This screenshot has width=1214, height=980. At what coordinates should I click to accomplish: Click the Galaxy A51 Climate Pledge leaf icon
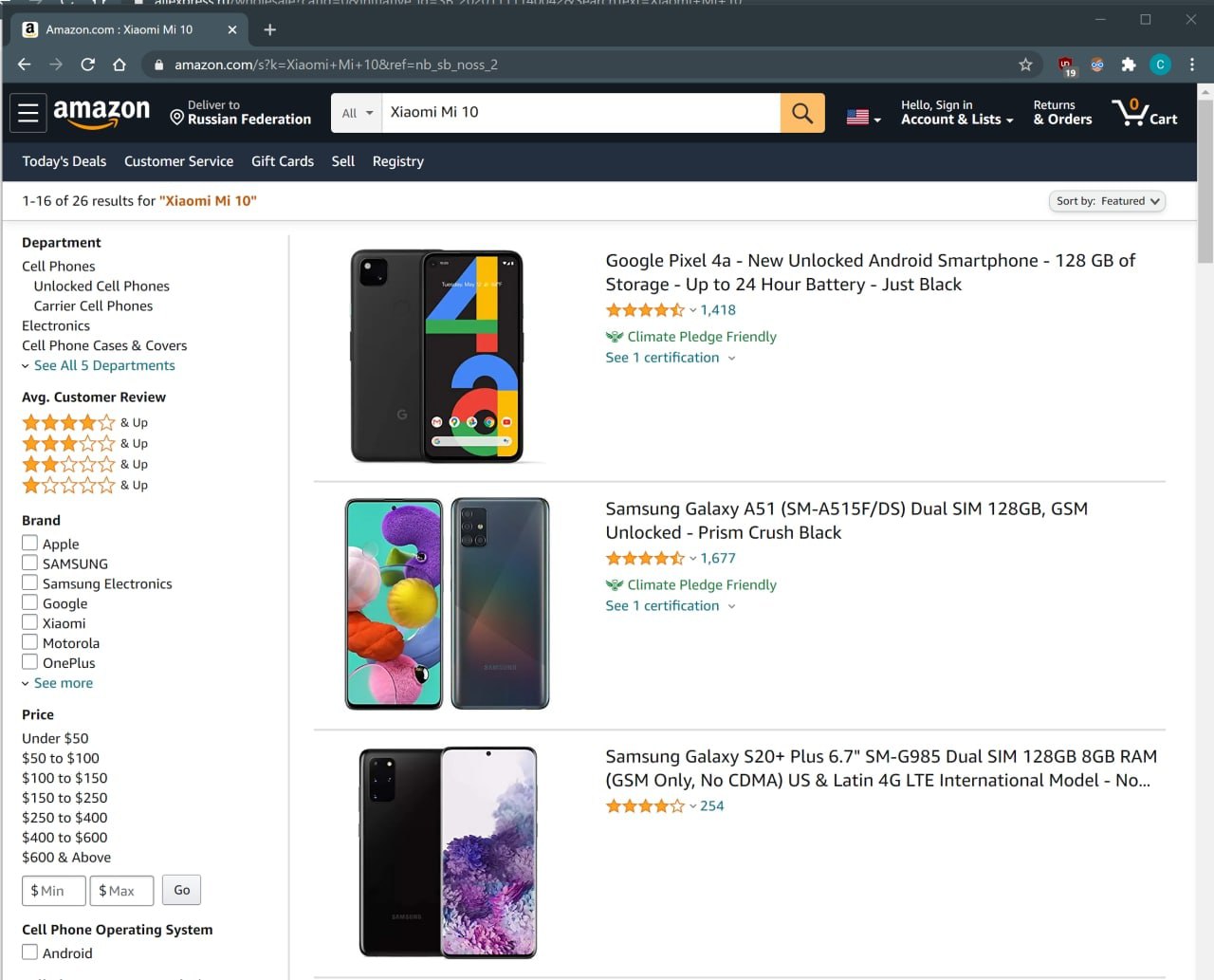point(615,585)
